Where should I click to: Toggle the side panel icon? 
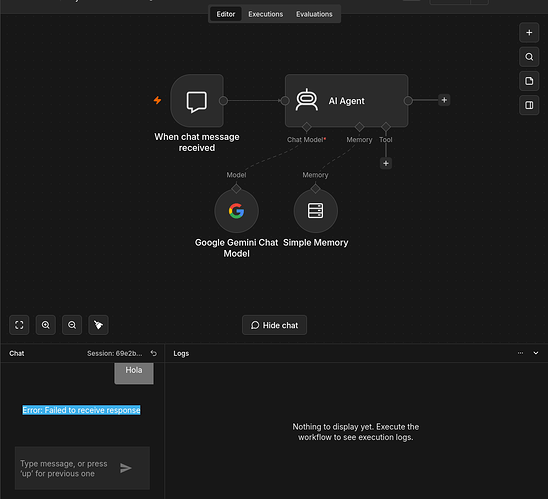(x=529, y=105)
